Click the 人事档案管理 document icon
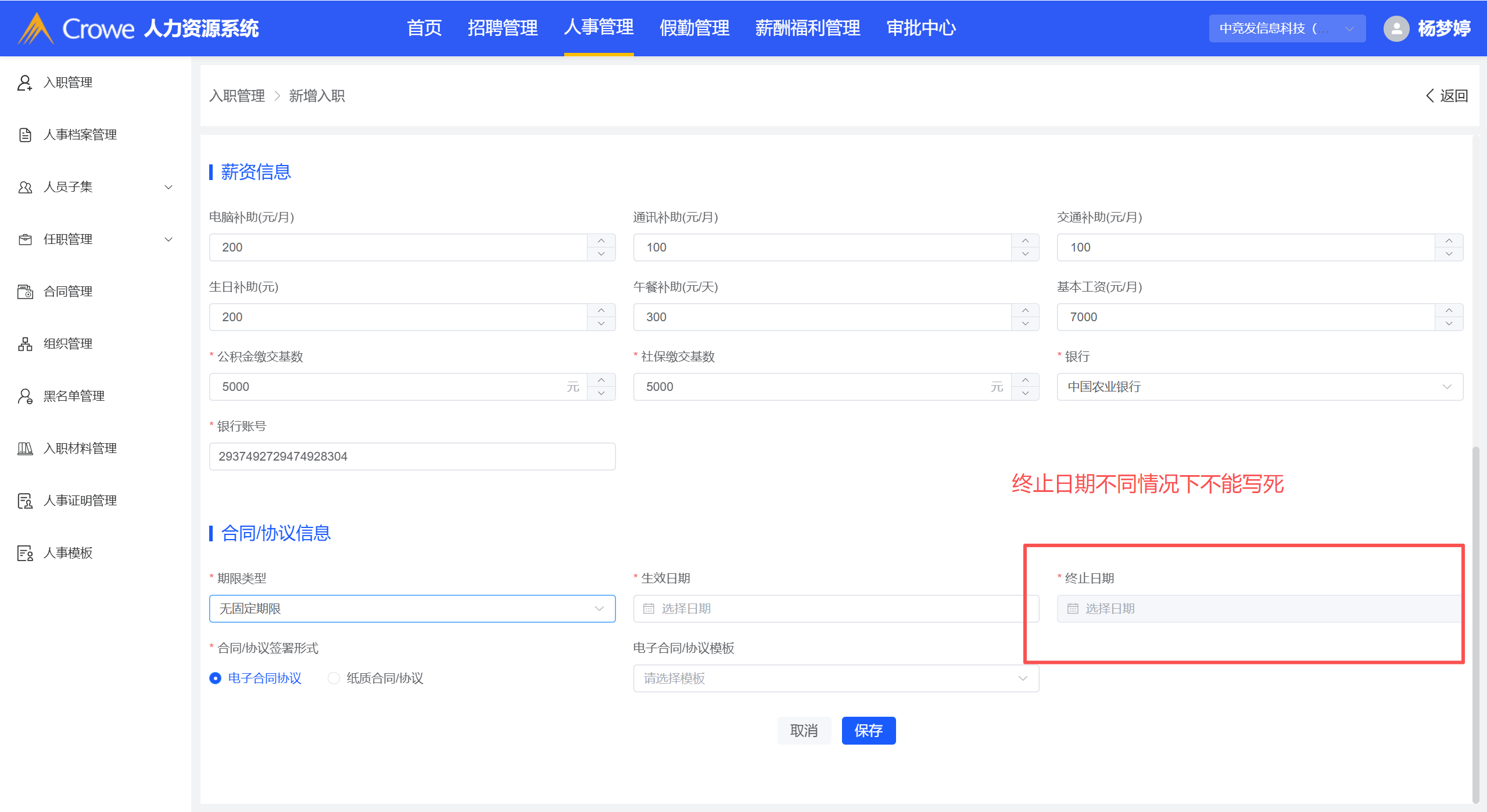Viewport: 1487px width, 812px height. tap(24, 135)
